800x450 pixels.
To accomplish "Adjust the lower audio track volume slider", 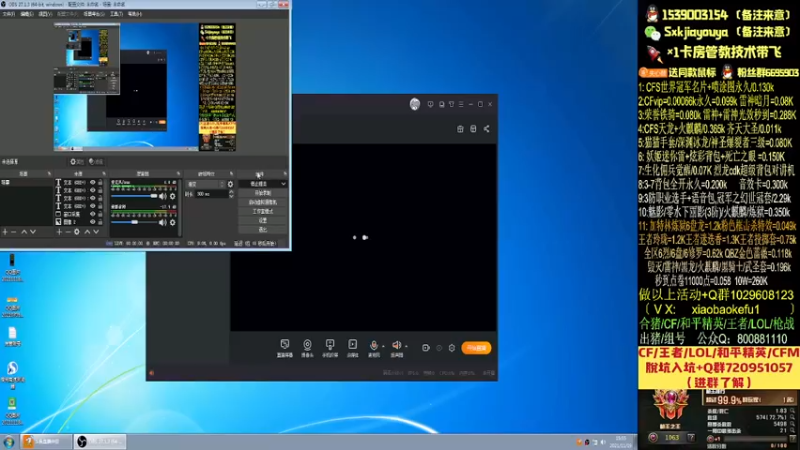I will pyautogui.click(x=134, y=222).
